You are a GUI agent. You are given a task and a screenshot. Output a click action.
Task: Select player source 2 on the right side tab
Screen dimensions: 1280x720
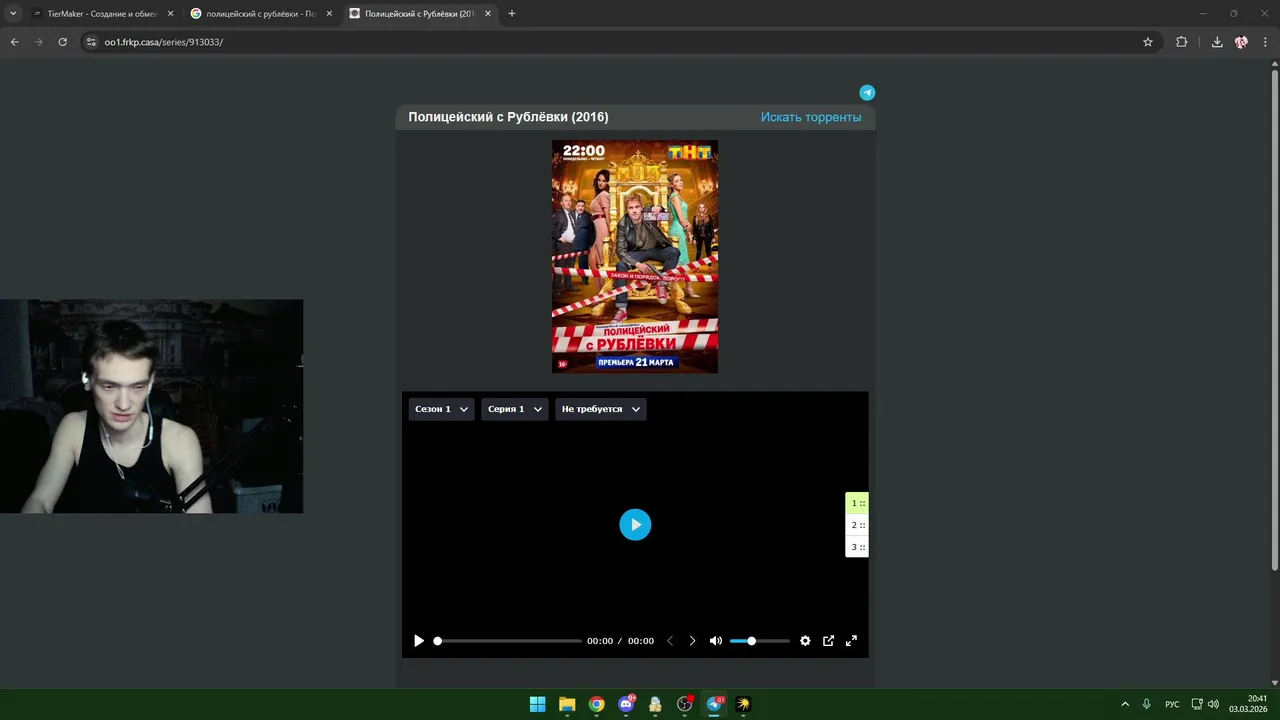857,525
